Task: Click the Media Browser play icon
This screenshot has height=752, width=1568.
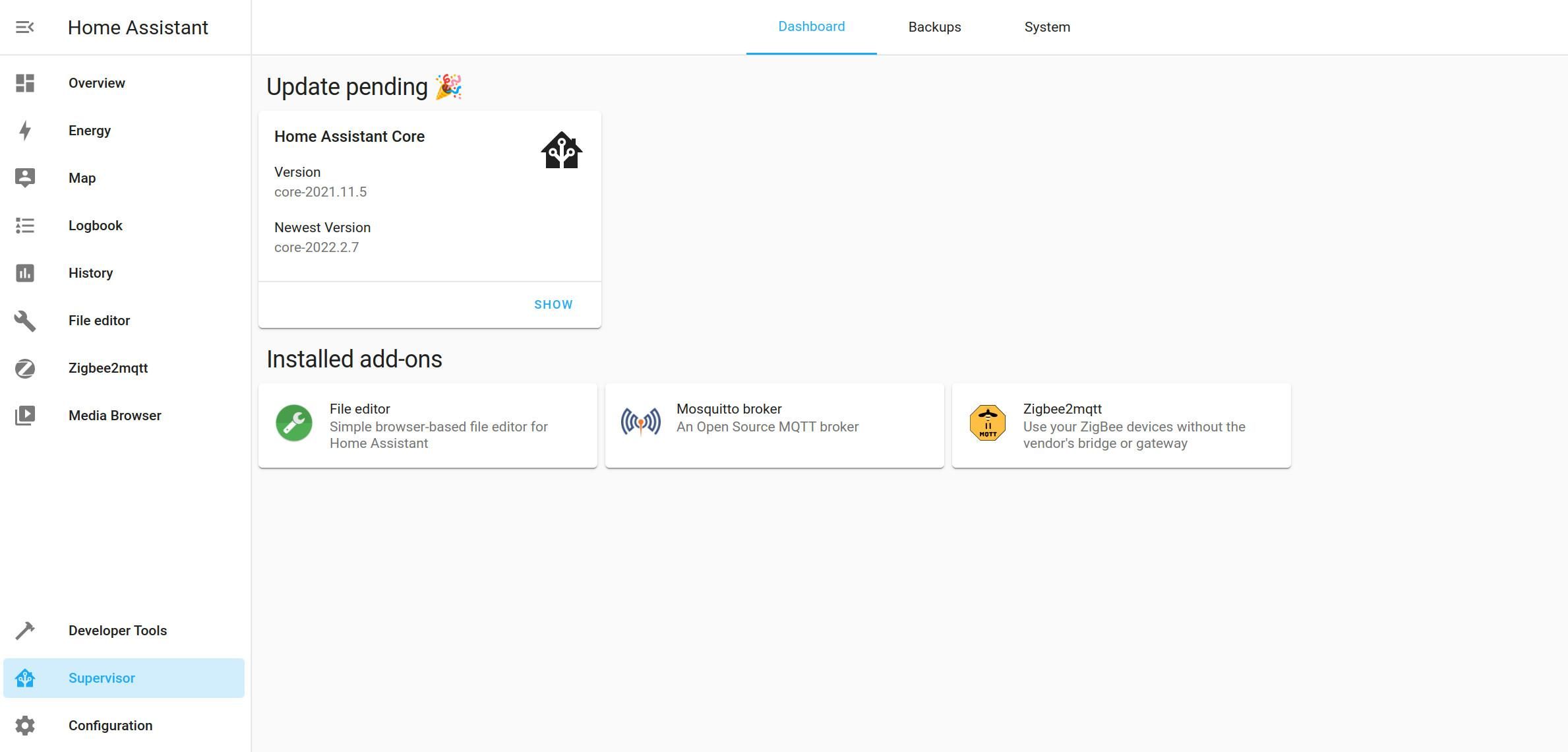Action: coord(25,416)
